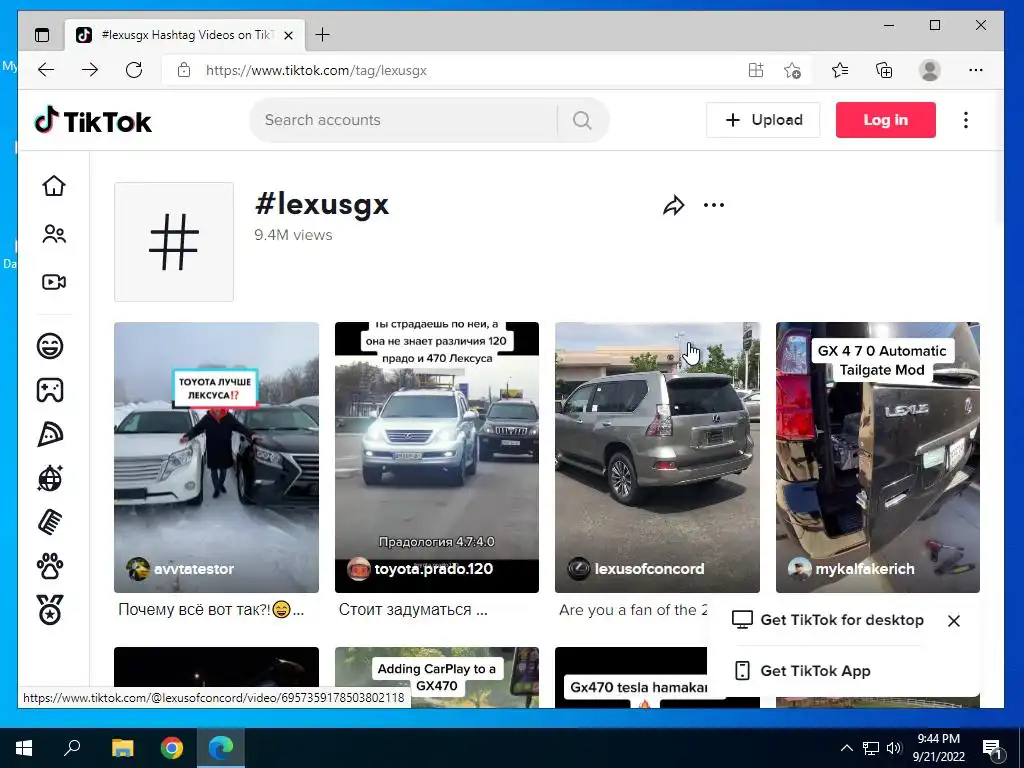This screenshot has width=1024, height=768.
Task: Show hidden system tray icons chevron
Action: (x=846, y=748)
